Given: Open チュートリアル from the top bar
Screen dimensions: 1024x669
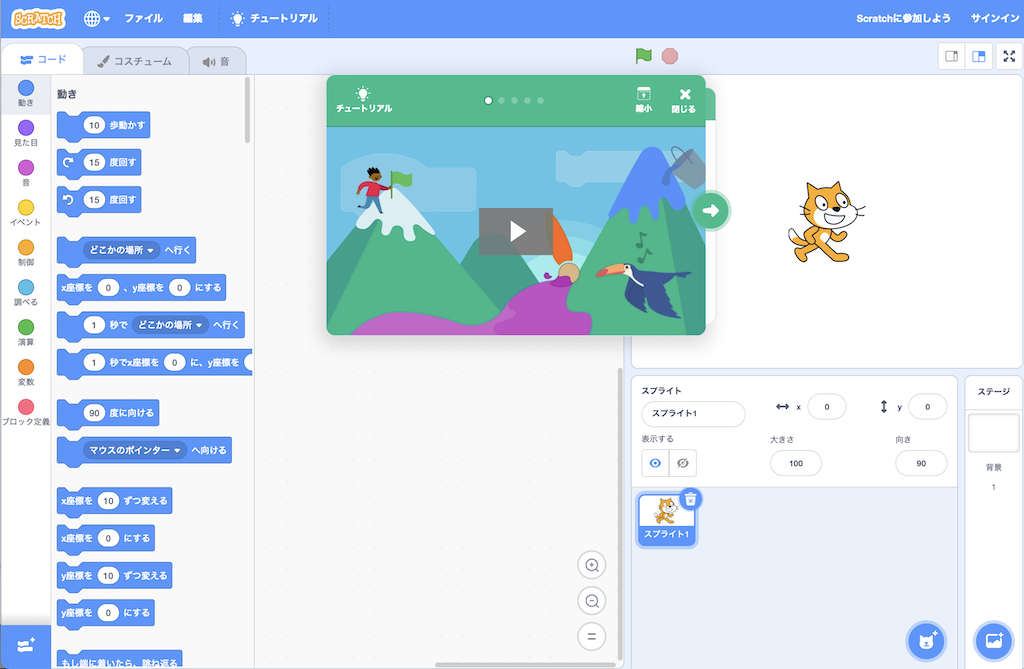Looking at the screenshot, I should [274, 18].
